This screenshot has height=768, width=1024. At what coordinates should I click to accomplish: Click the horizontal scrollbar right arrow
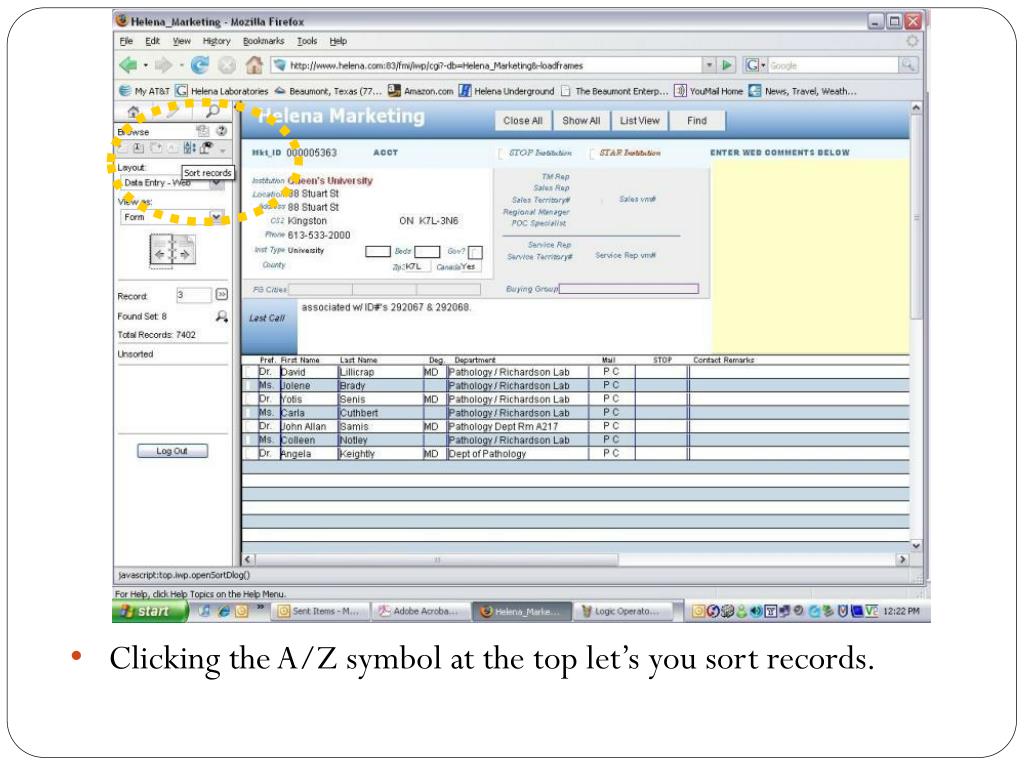pos(903,560)
